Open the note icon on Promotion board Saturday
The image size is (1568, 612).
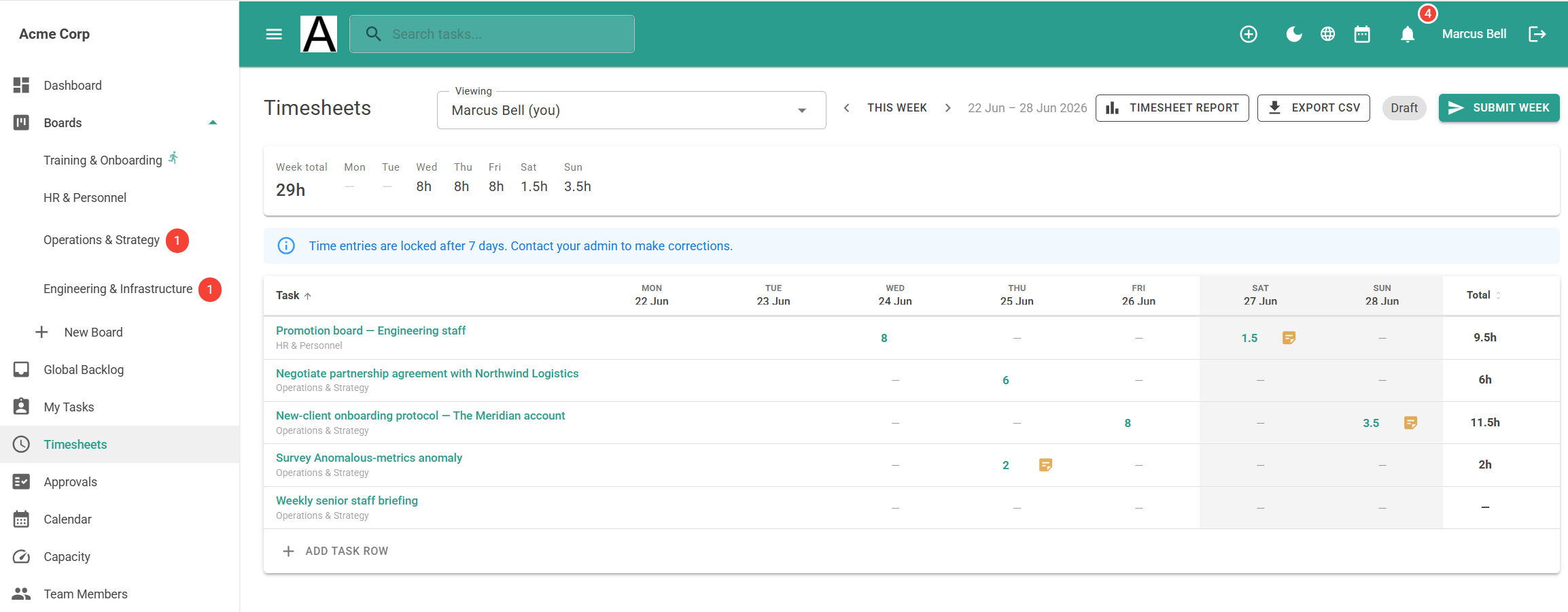pos(1289,338)
